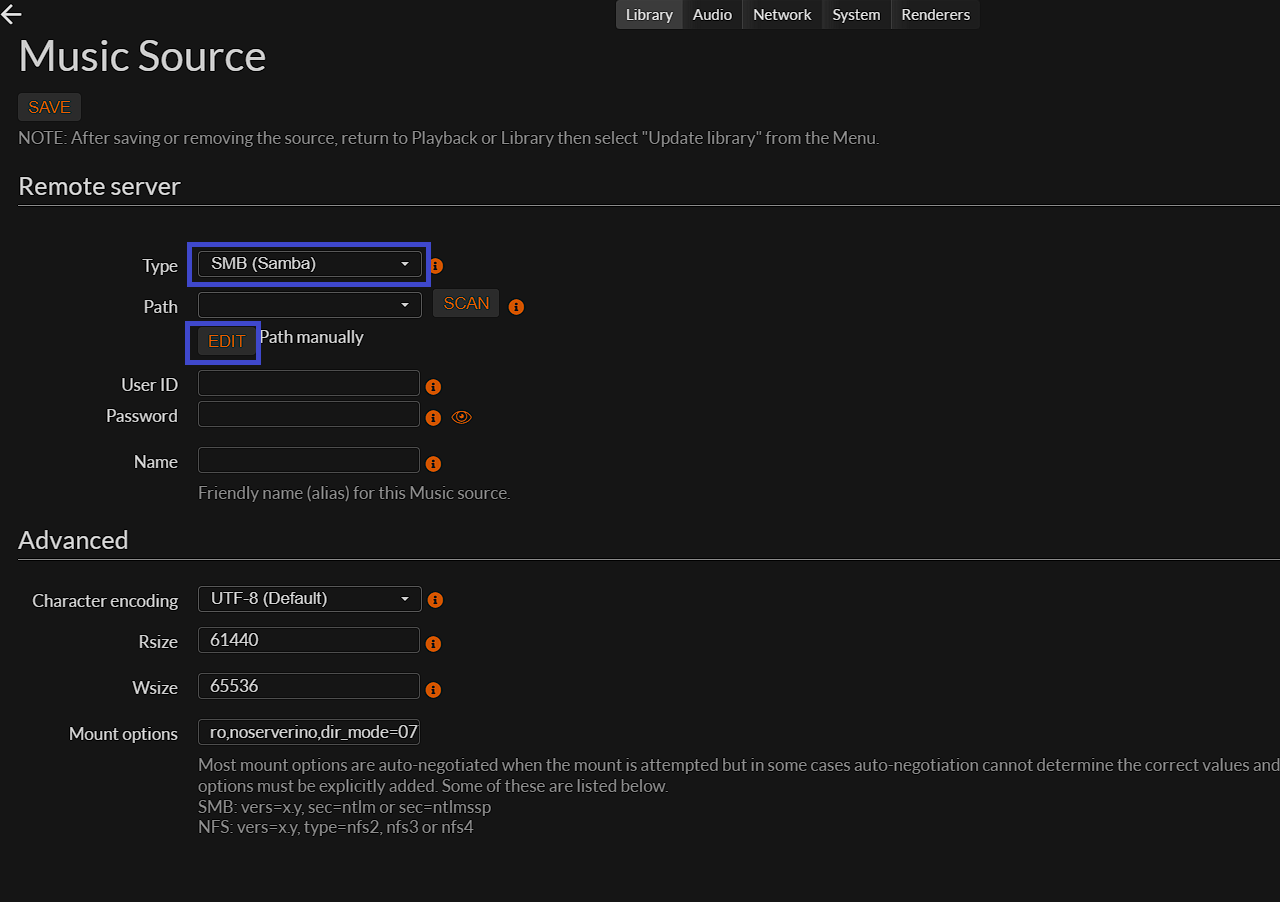Focus the User ID input field
This screenshot has width=1280, height=902.
coord(309,383)
